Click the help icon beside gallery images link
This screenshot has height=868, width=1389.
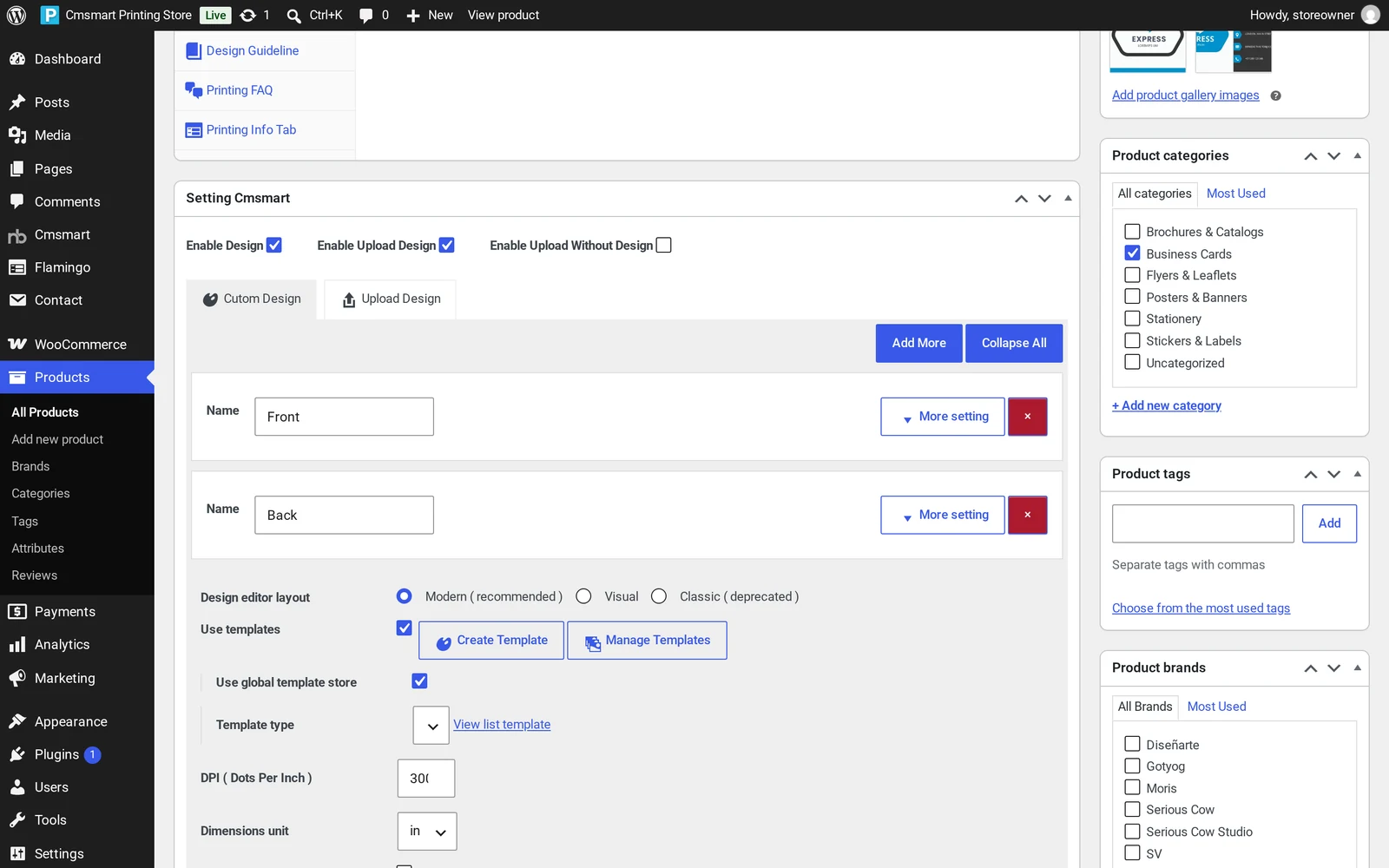(x=1275, y=95)
